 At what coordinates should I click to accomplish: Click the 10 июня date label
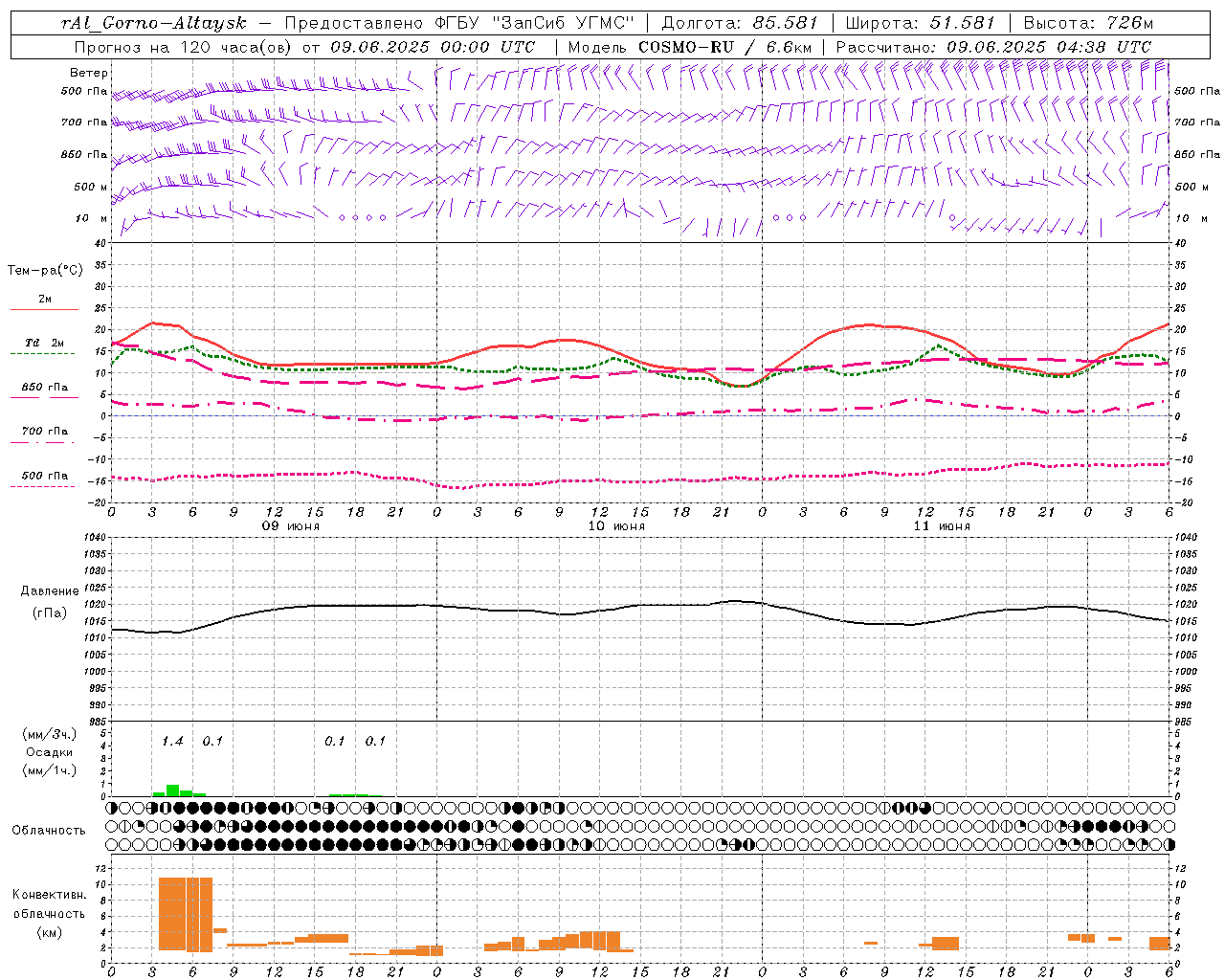(616, 526)
